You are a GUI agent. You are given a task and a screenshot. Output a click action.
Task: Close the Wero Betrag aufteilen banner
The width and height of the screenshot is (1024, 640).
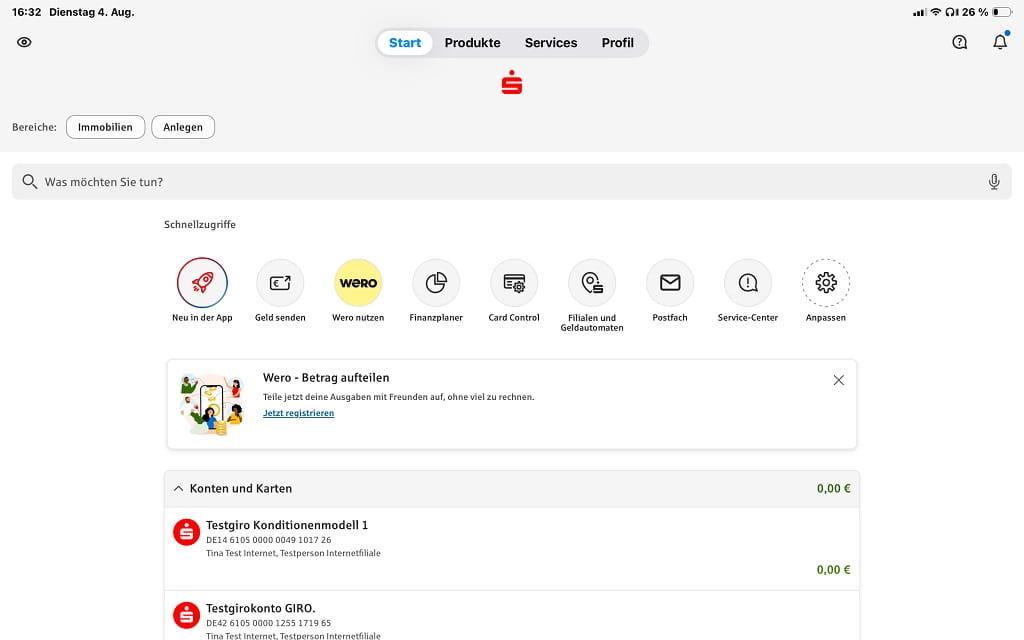point(839,380)
